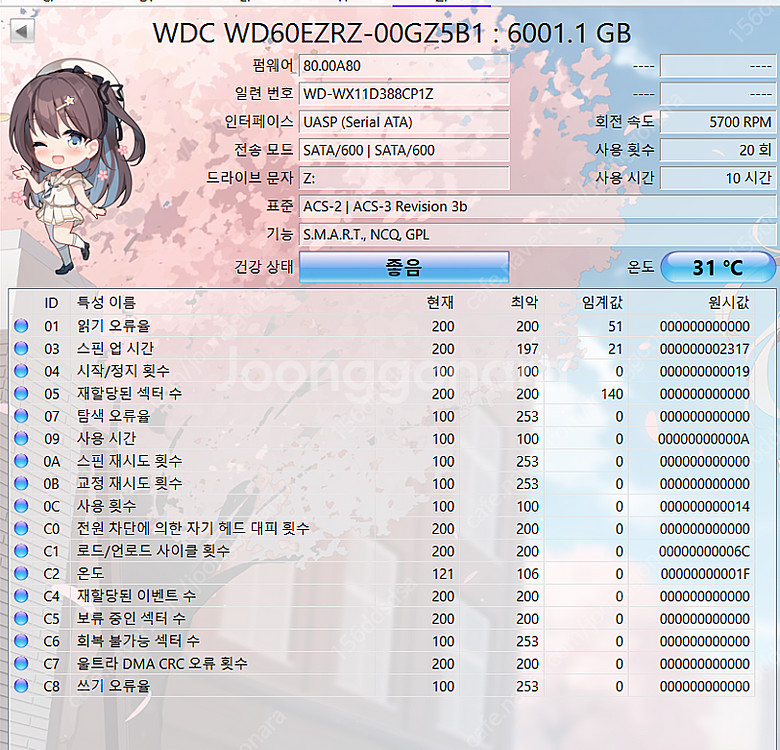Click status circle for 0A 스핀 재시도 횟수

(21, 461)
